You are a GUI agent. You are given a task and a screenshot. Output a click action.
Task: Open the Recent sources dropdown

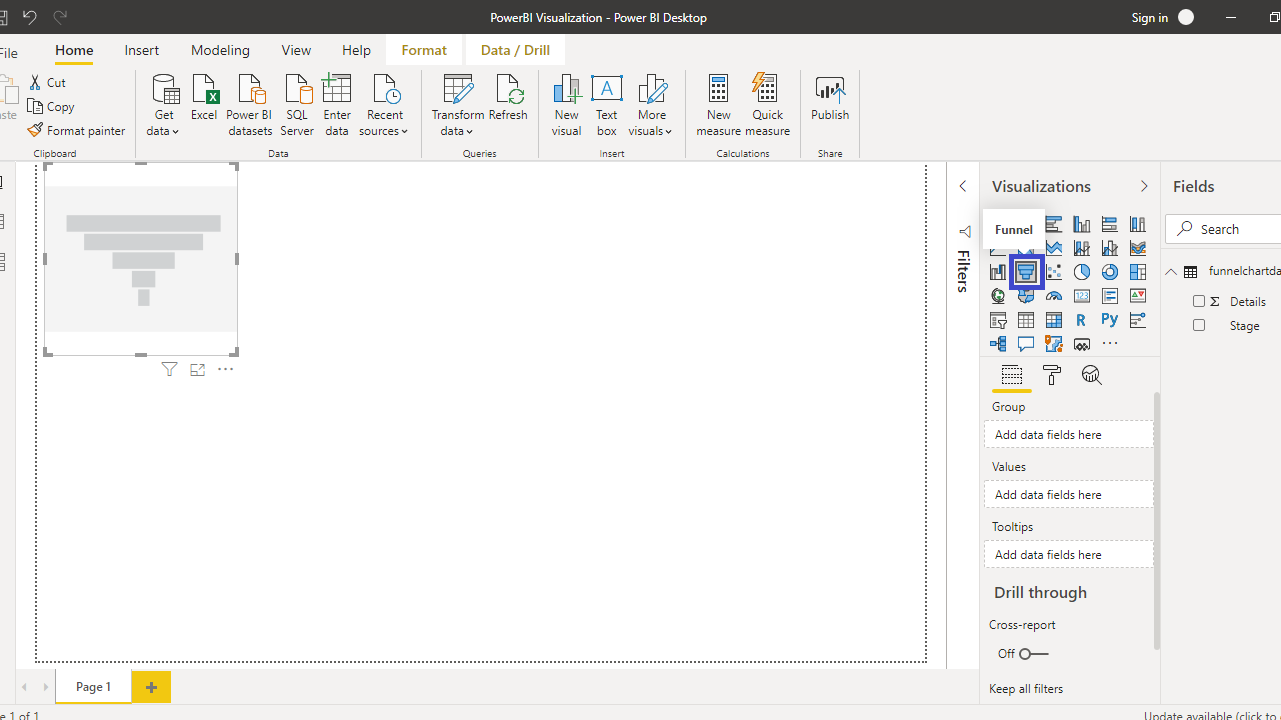385,105
